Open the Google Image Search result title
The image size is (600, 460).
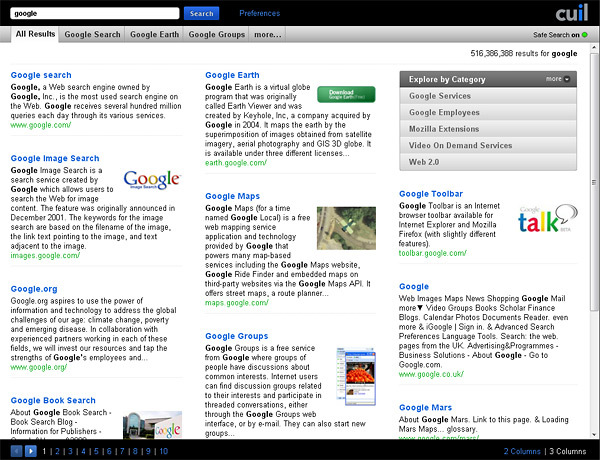pyautogui.click(x=55, y=158)
